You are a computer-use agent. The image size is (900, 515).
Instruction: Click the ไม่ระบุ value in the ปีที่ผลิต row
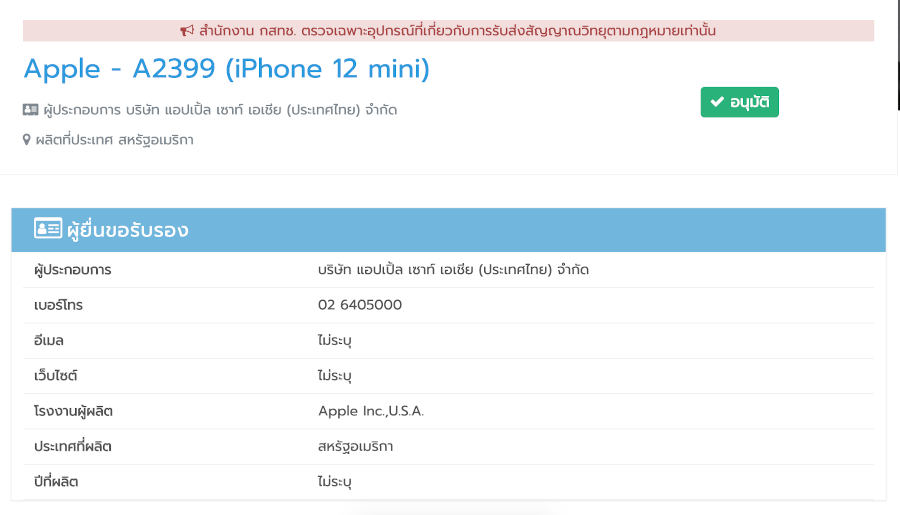point(335,482)
